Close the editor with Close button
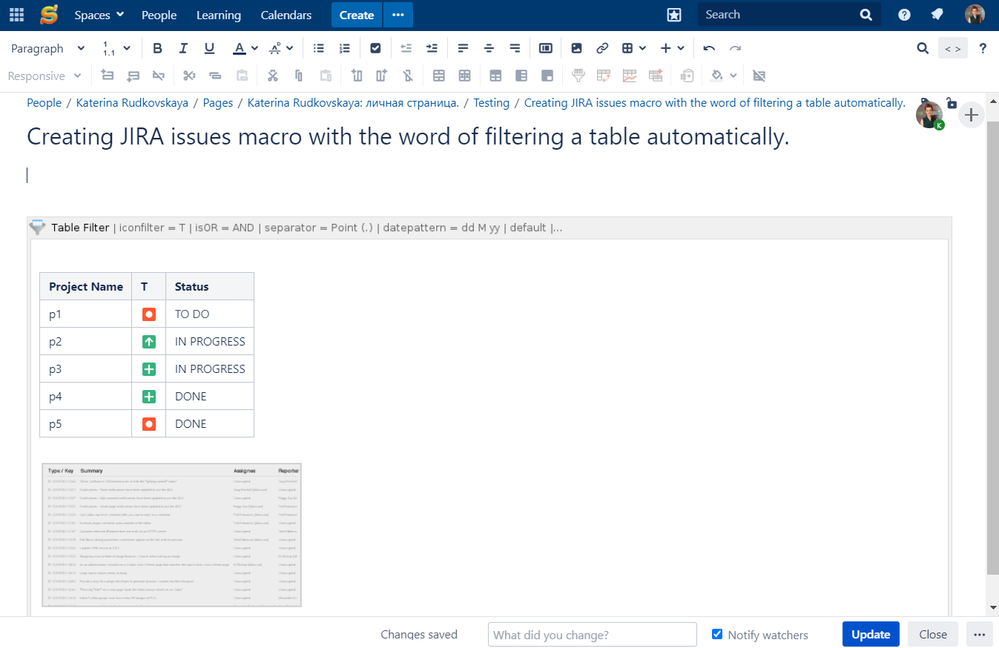 pyautogui.click(x=933, y=634)
